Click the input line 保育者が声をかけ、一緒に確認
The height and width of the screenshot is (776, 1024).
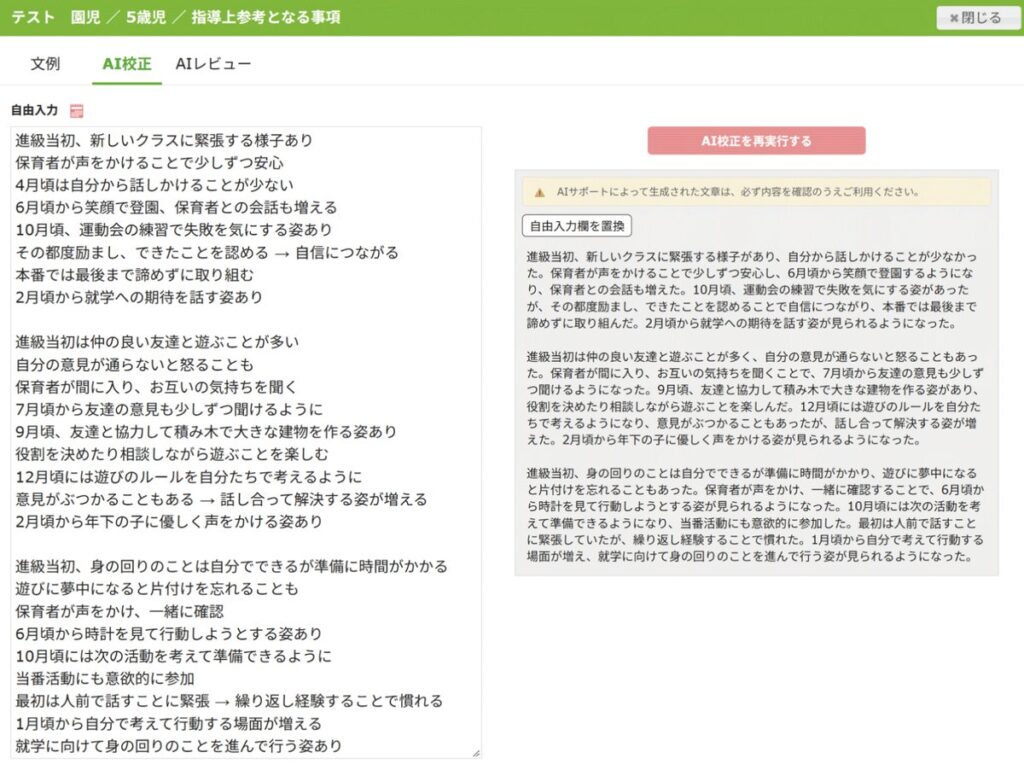point(120,611)
